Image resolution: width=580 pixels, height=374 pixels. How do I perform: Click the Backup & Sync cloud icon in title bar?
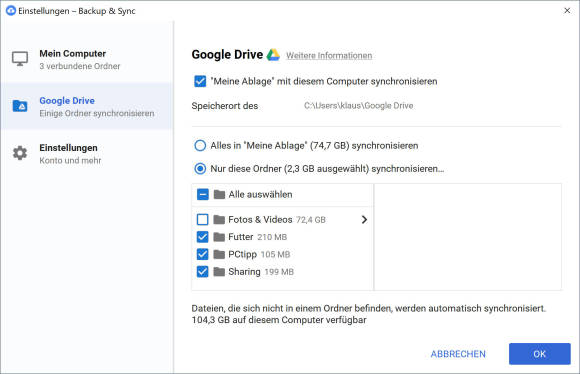11,11
